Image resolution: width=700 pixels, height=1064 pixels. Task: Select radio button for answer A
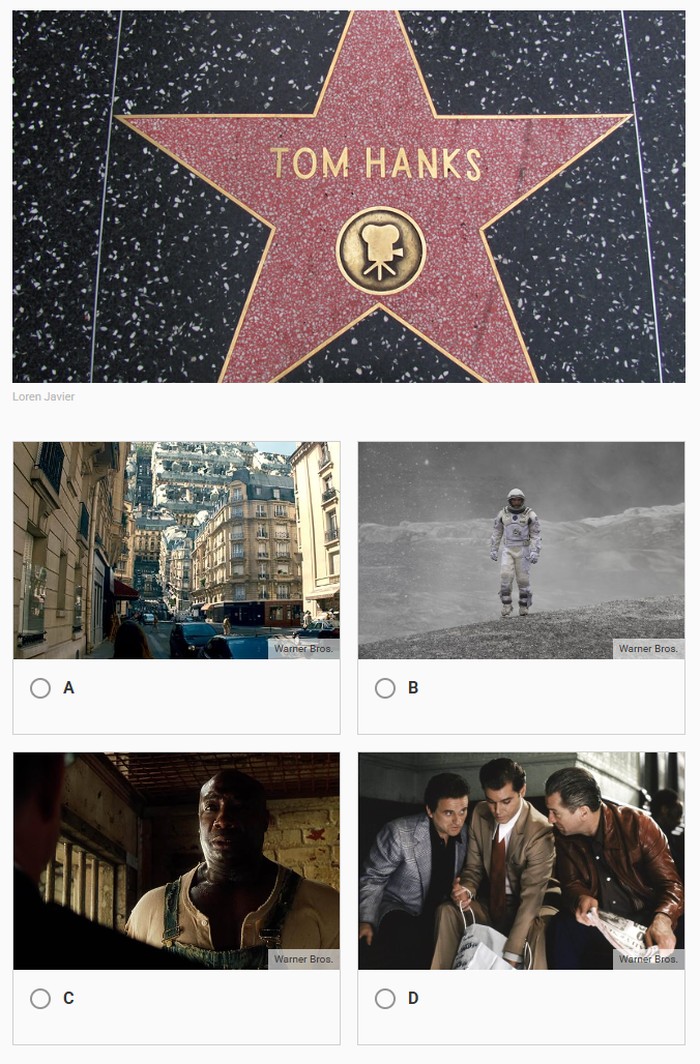(41, 688)
